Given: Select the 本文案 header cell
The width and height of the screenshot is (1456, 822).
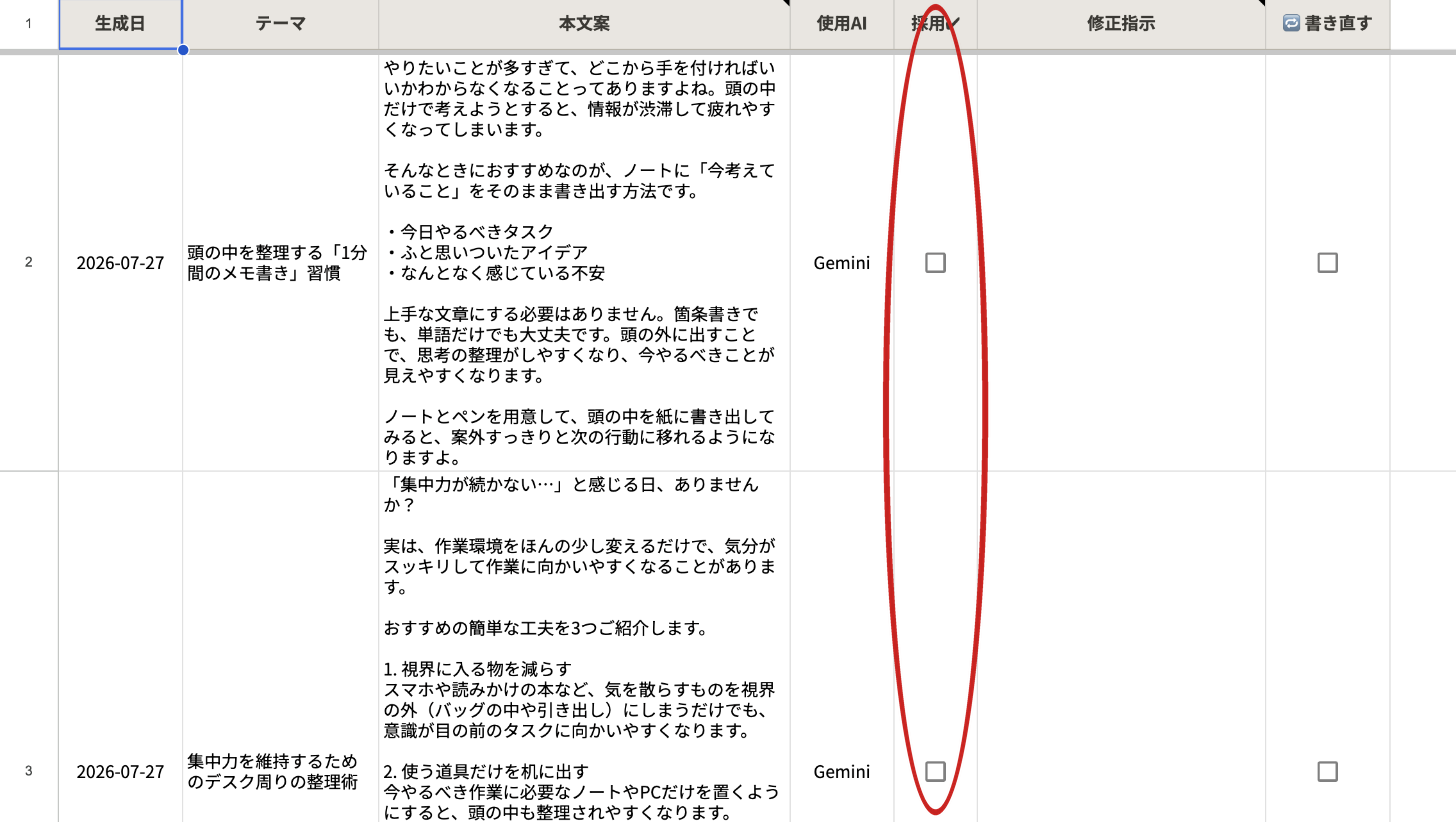Looking at the screenshot, I should click(x=584, y=23).
